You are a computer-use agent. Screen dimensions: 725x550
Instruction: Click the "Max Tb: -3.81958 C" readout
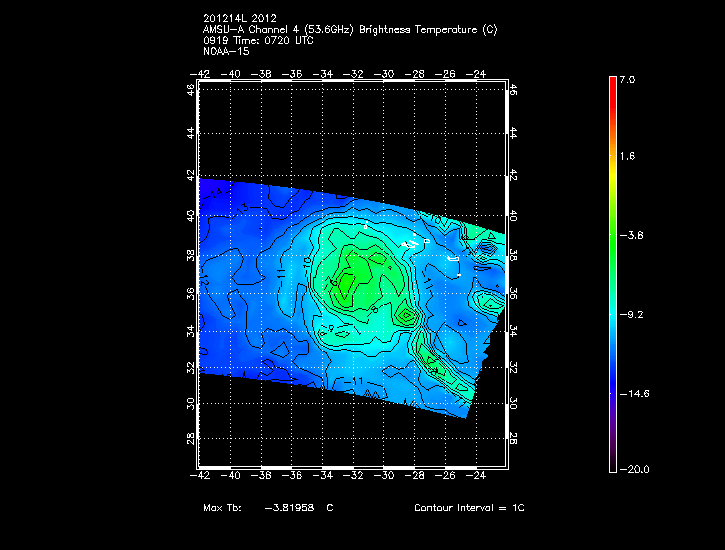(268, 508)
